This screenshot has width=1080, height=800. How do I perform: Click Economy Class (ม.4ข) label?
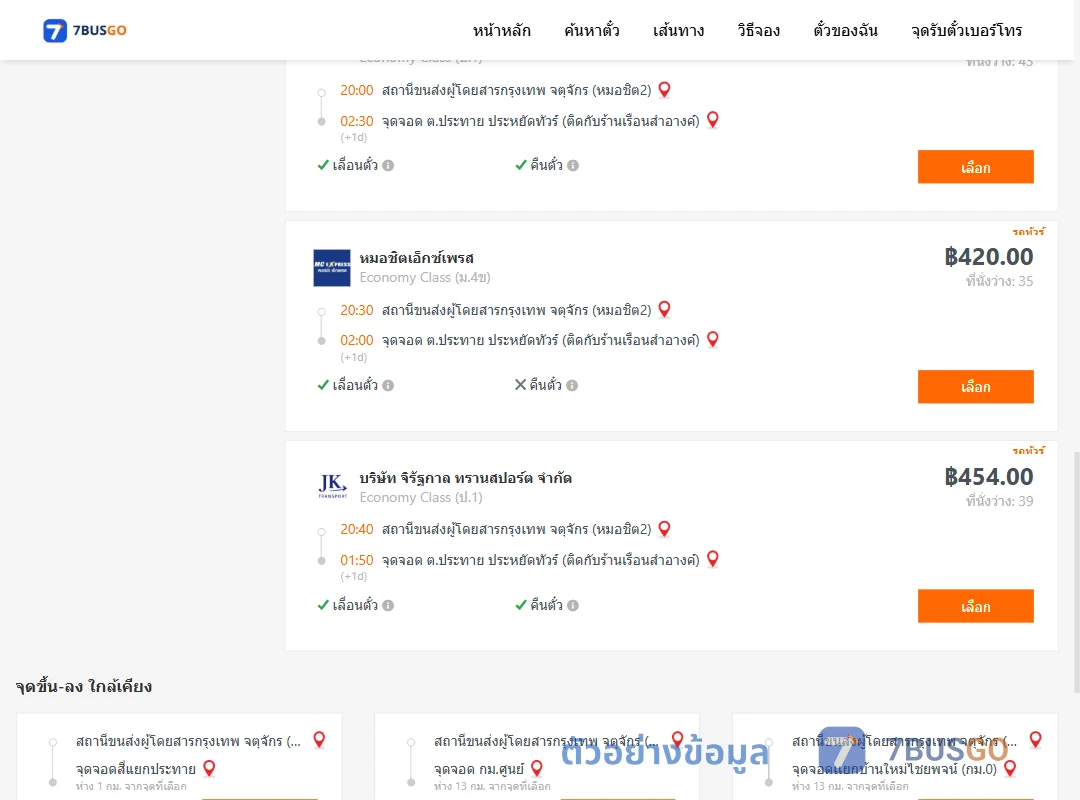(x=425, y=277)
